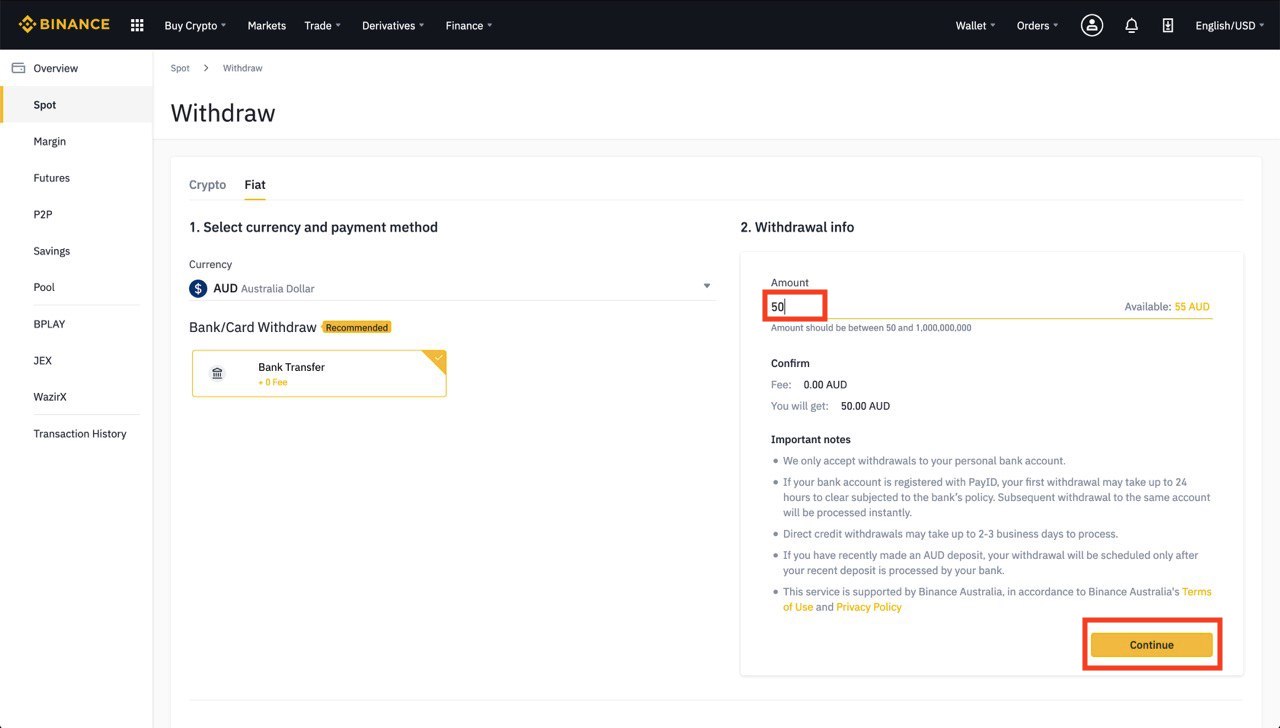Click the Important notes heading
This screenshot has width=1280, height=728.
tap(811, 440)
